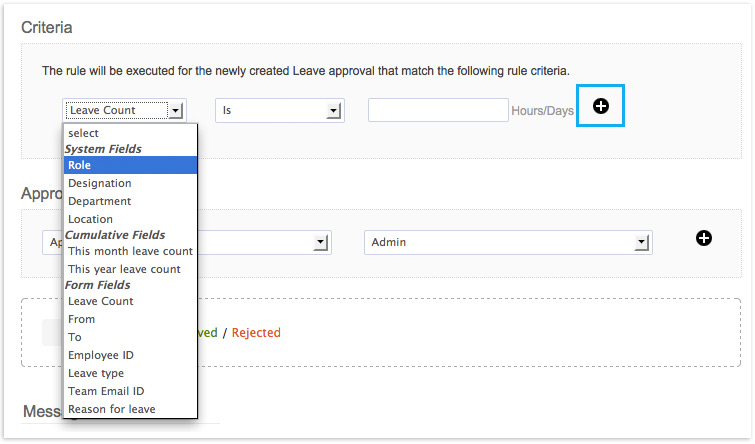Expand the Admin approver dropdown
The image size is (755, 444).
click(x=508, y=242)
